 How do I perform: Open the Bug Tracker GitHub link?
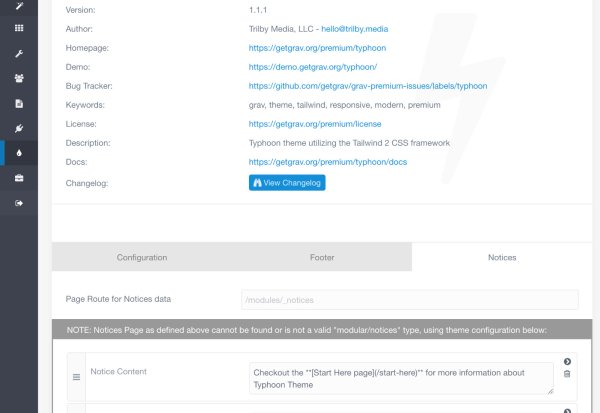coord(368,86)
